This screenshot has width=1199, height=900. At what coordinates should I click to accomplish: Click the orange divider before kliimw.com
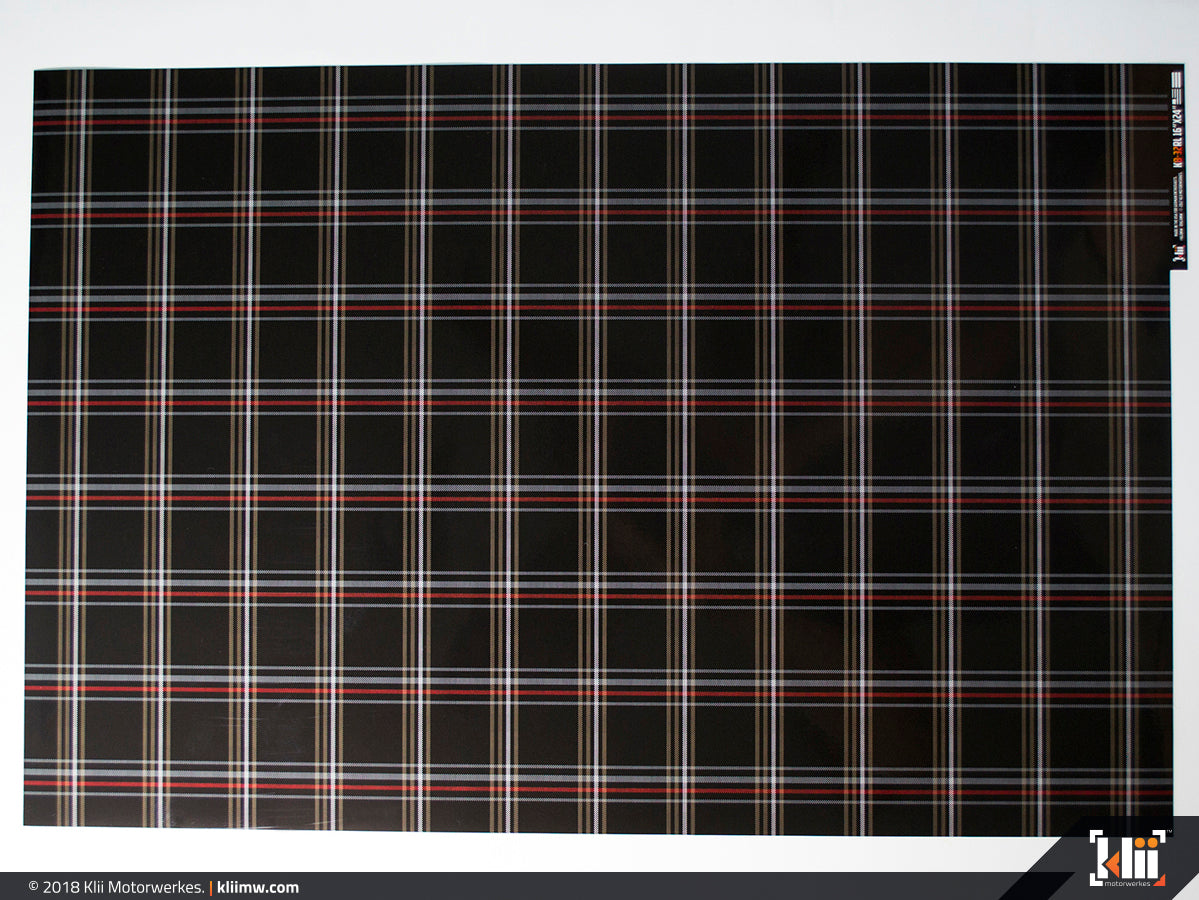point(211,887)
